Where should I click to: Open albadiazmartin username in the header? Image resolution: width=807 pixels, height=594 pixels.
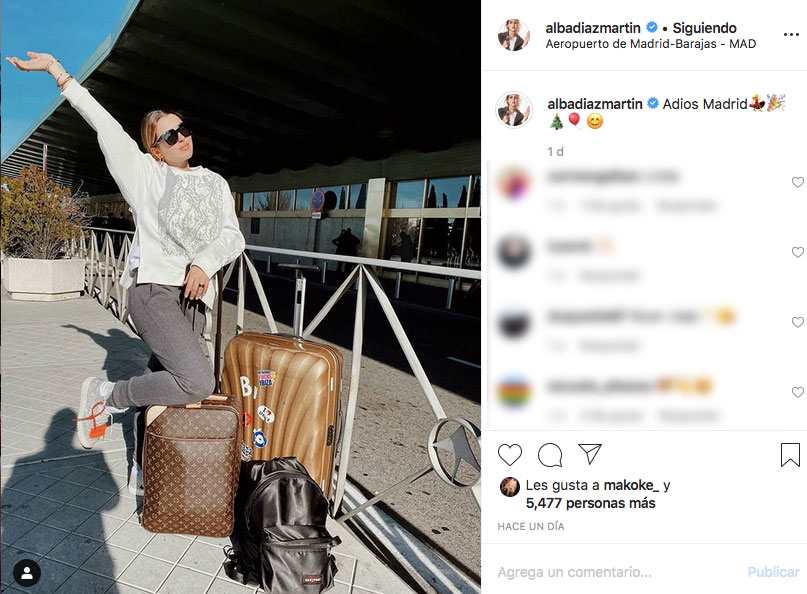click(593, 28)
